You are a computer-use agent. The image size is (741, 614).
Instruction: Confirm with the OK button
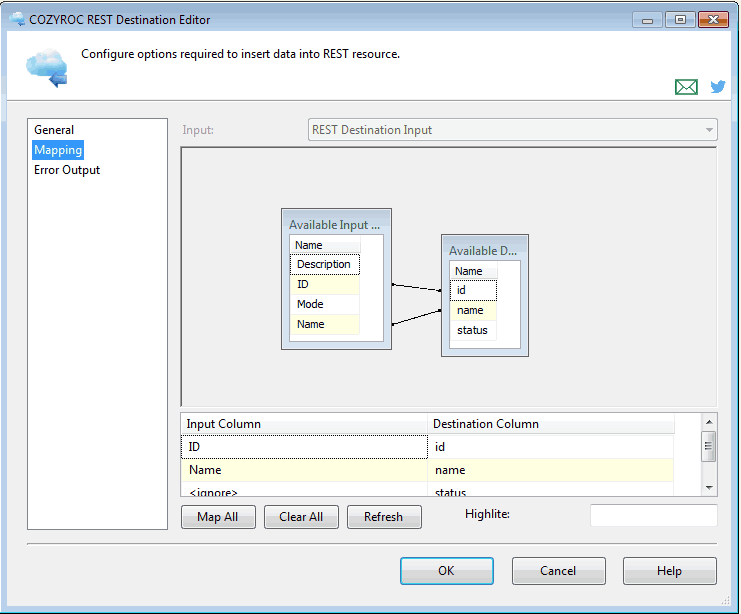pyautogui.click(x=447, y=571)
